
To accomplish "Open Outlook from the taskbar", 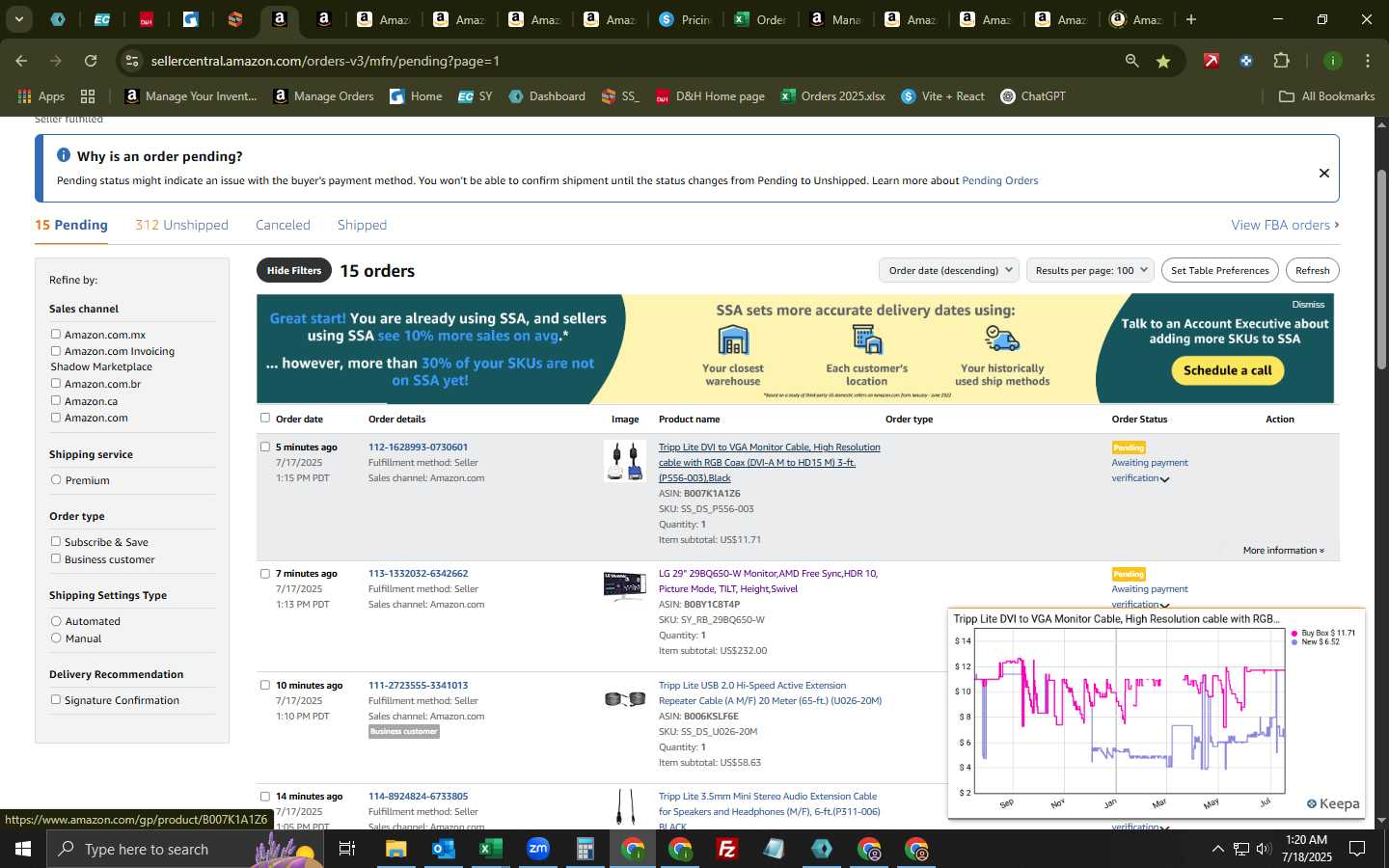I will pyautogui.click(x=443, y=849).
